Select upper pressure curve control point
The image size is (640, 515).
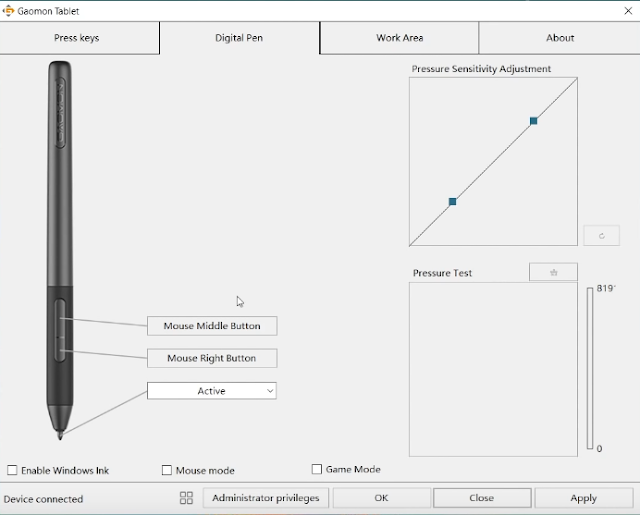tap(533, 121)
